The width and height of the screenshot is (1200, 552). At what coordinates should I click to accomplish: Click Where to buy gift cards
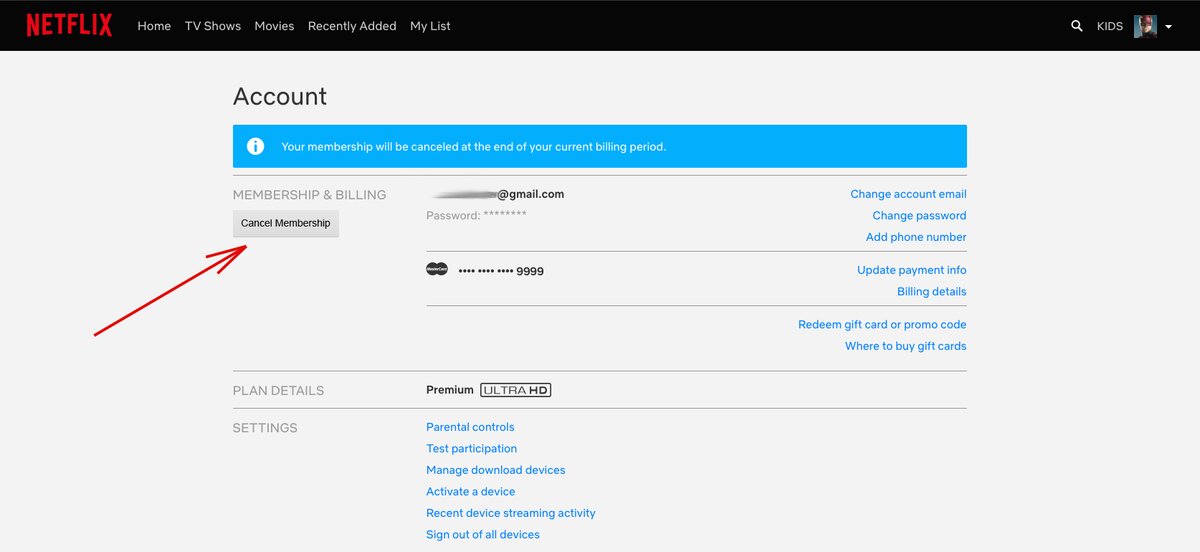point(906,346)
